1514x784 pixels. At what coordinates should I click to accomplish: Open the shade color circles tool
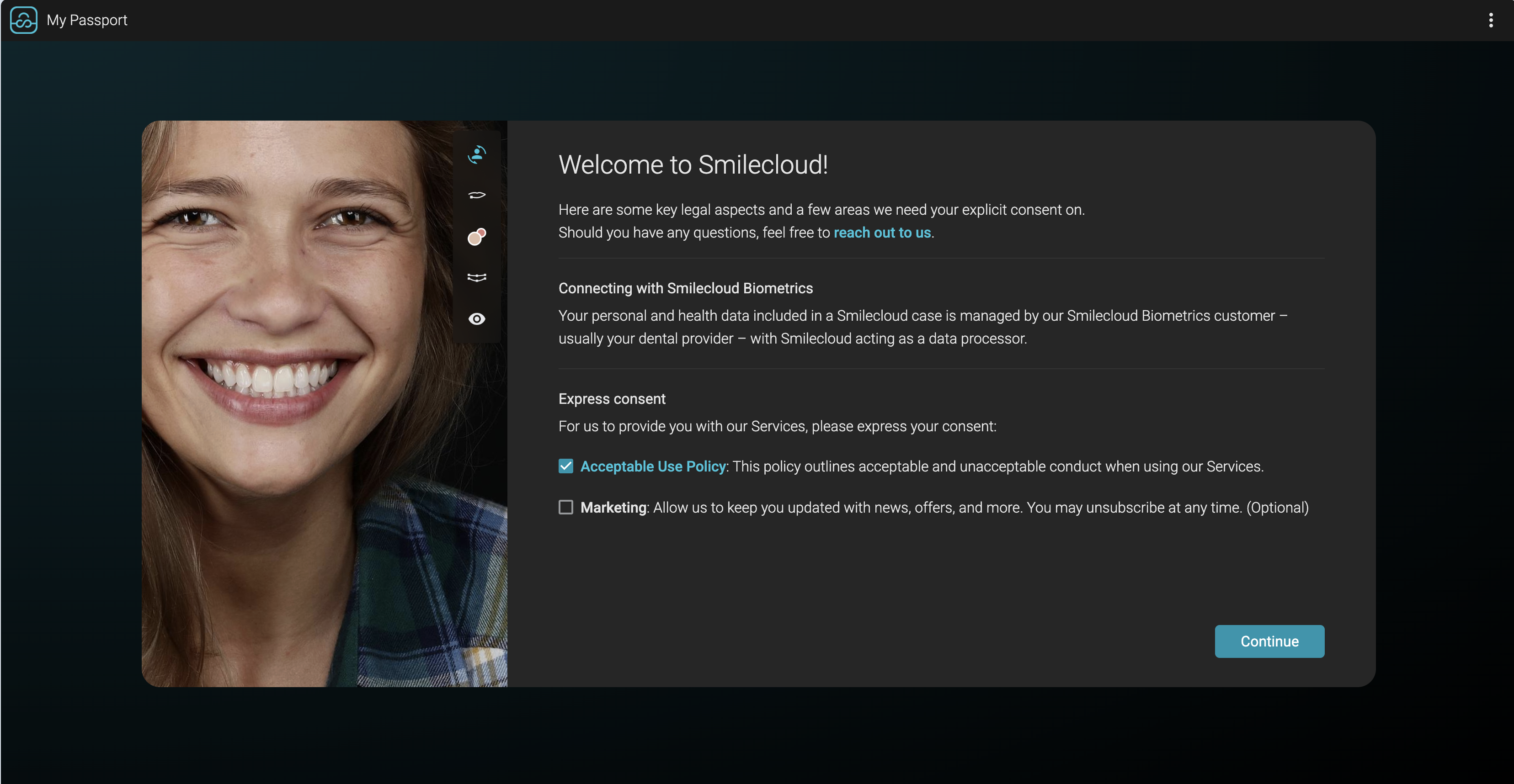tap(477, 237)
